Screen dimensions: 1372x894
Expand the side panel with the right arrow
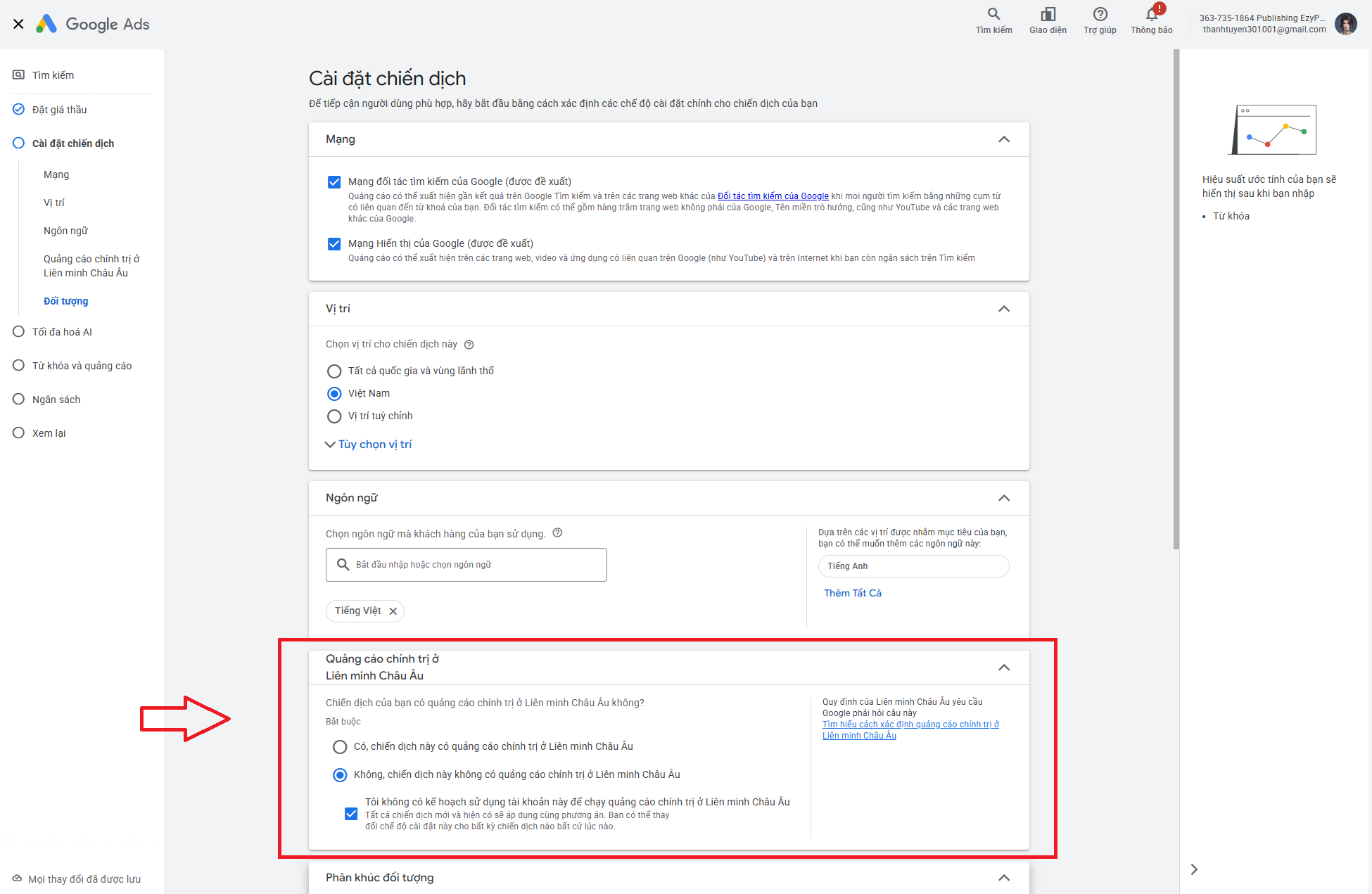click(x=1194, y=869)
